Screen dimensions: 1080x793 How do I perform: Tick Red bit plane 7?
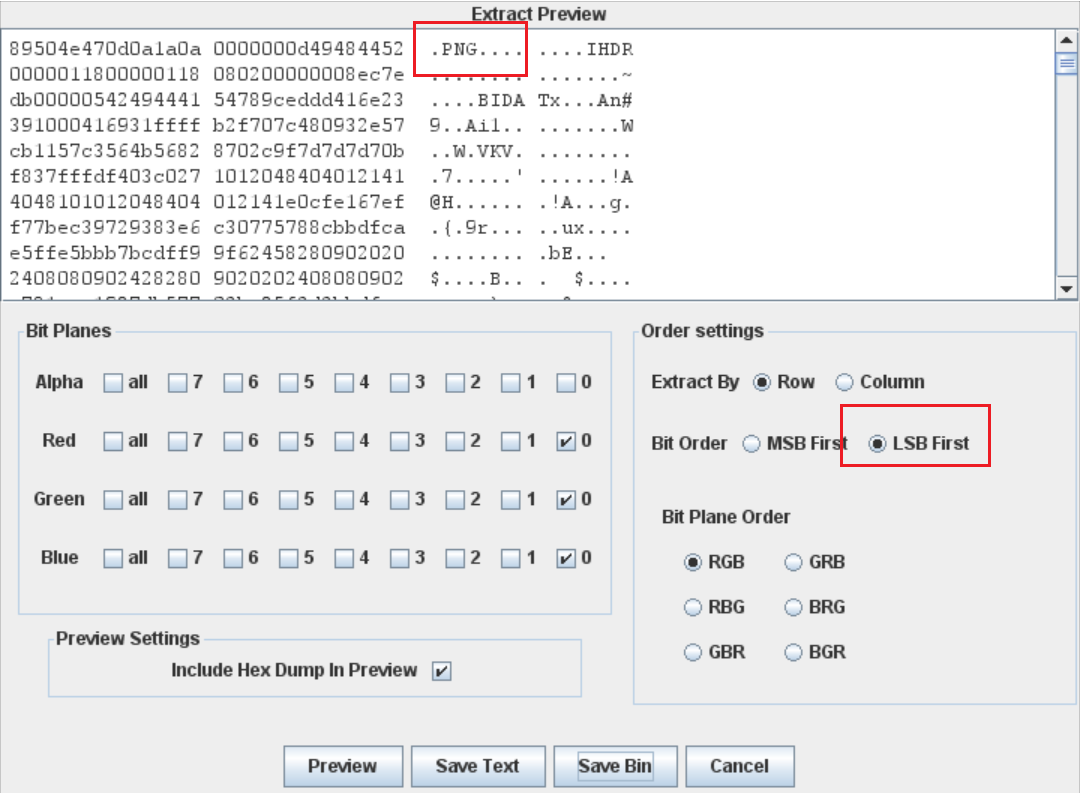pyautogui.click(x=178, y=441)
